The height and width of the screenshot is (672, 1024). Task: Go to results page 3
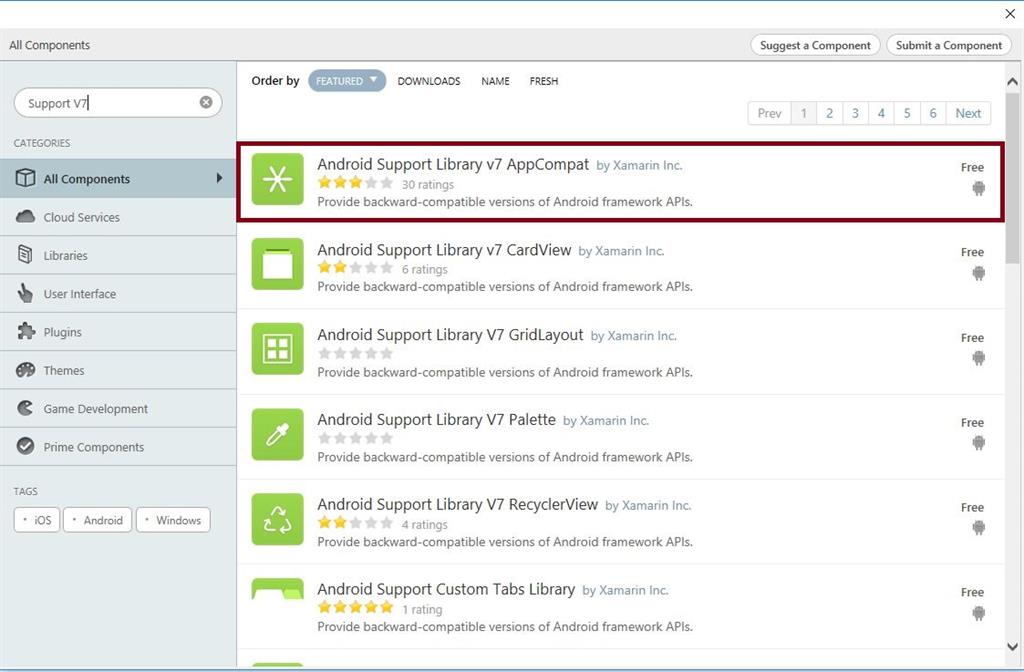pyautogui.click(x=856, y=113)
